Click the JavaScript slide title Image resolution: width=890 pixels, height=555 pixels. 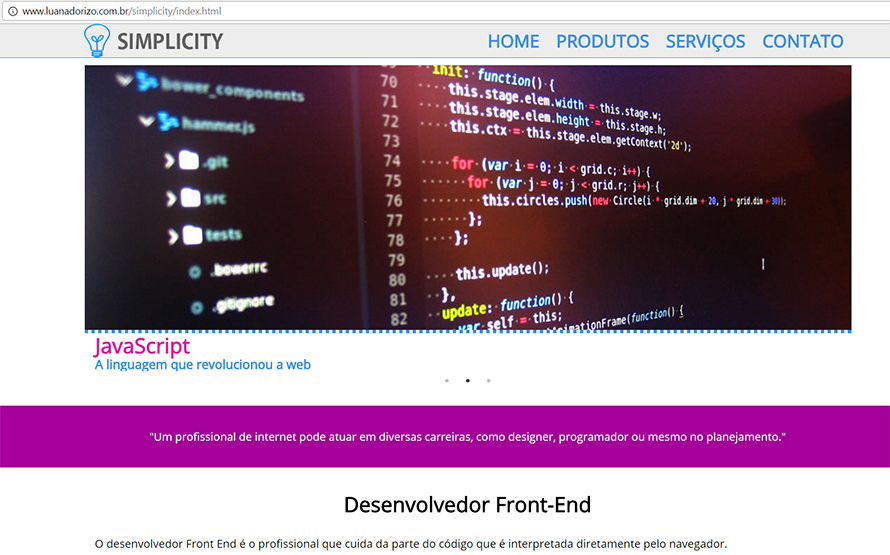[x=142, y=347]
